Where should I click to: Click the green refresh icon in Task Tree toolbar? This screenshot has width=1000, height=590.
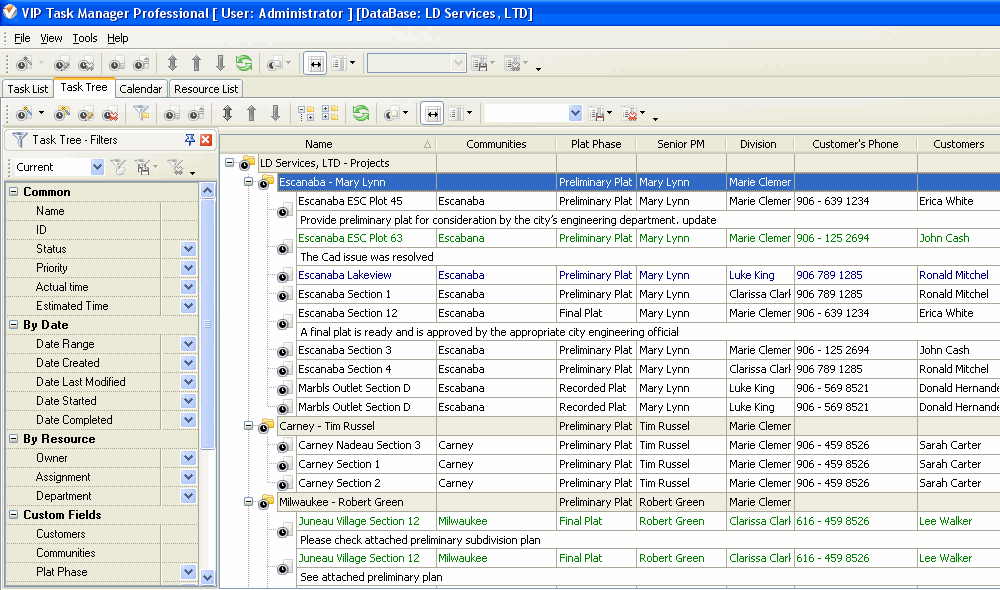click(x=361, y=114)
